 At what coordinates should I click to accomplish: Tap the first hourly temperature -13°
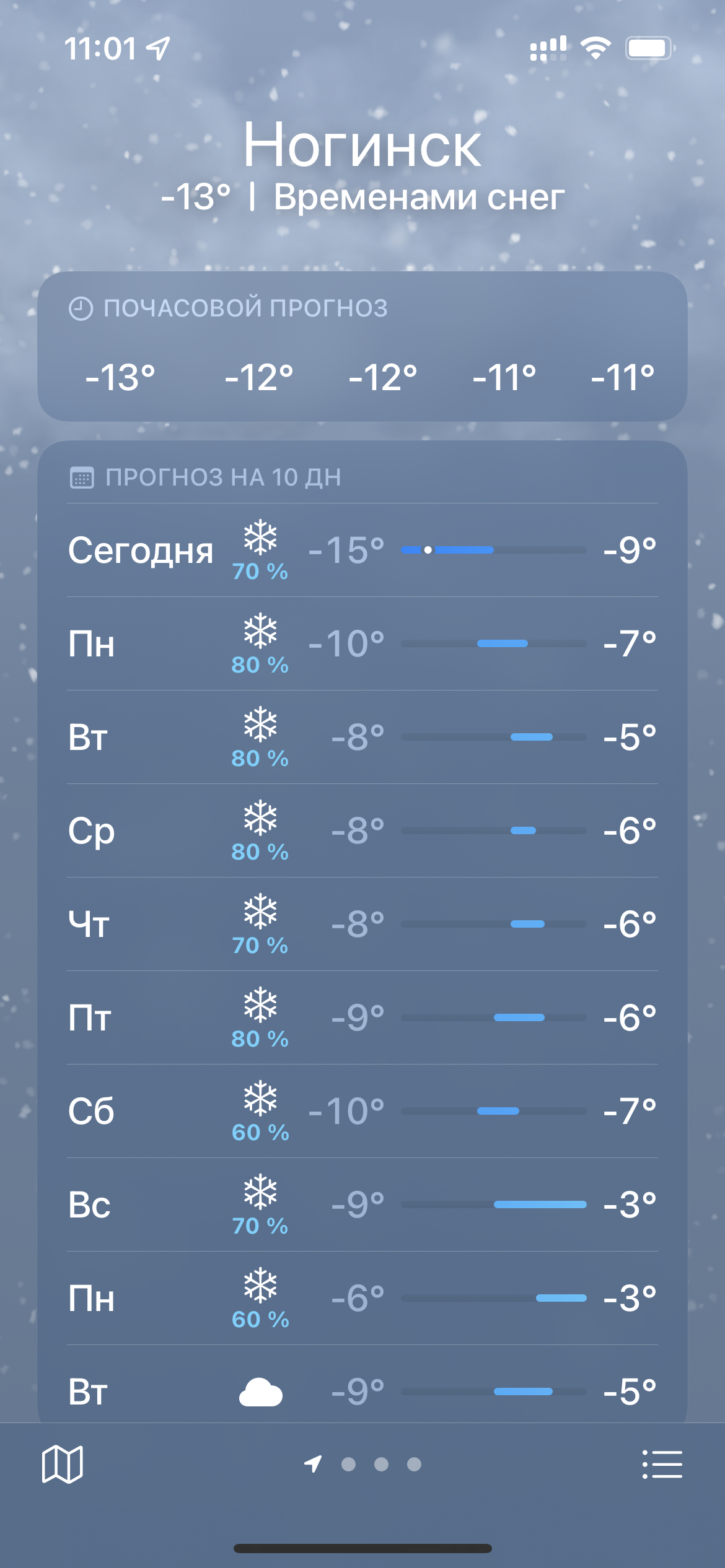tap(120, 377)
